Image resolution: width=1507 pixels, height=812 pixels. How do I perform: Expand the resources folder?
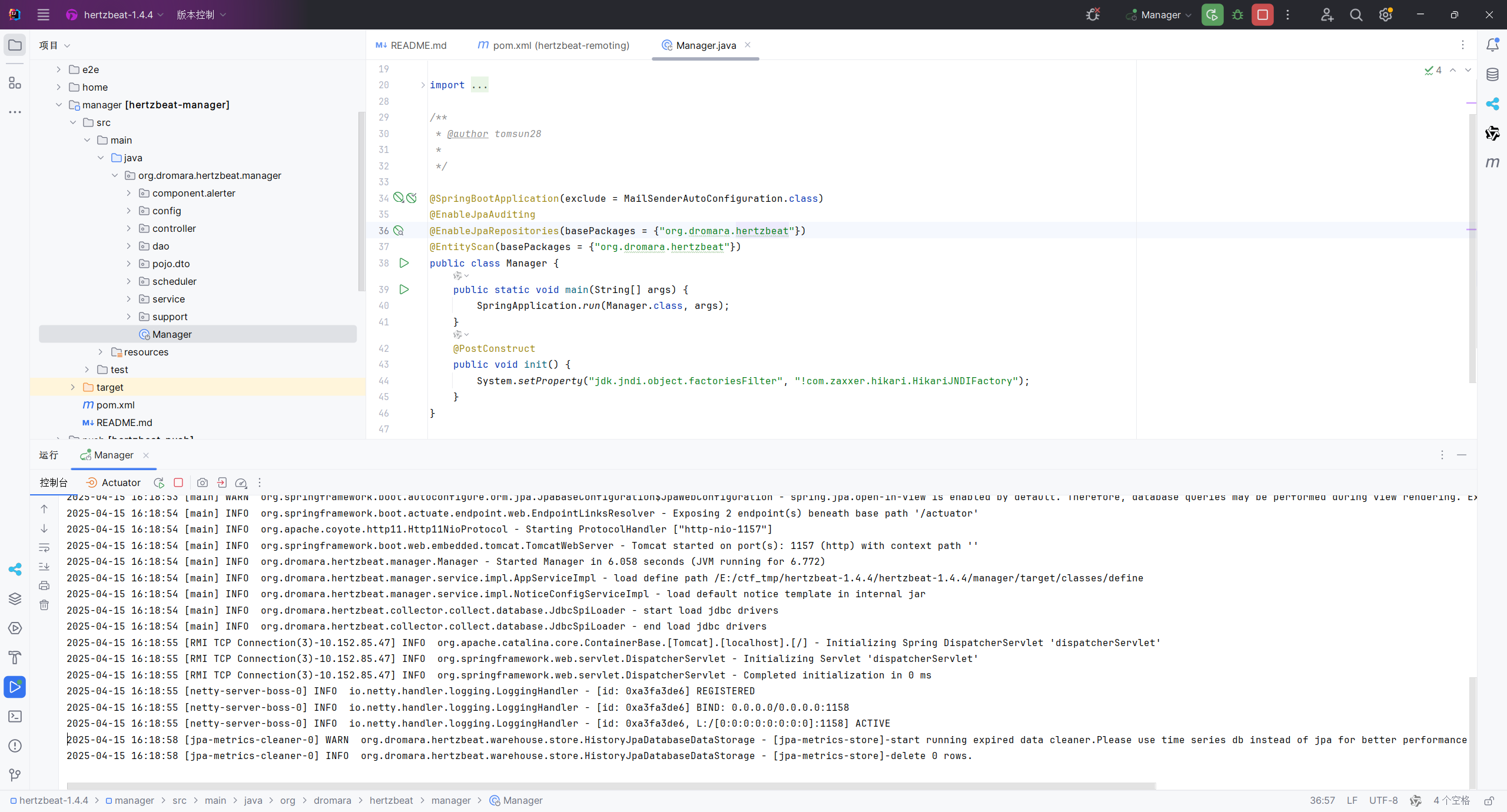click(101, 352)
